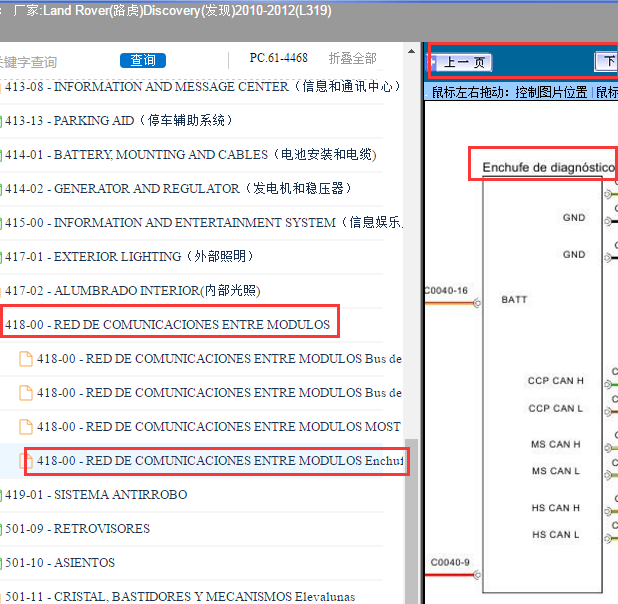Click the 折叠全部 collapse all link
Viewport: 618px width, 604px height.
click(x=352, y=58)
